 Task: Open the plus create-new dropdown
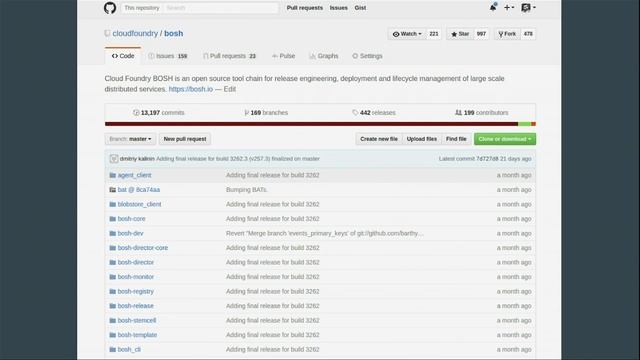click(509, 7)
